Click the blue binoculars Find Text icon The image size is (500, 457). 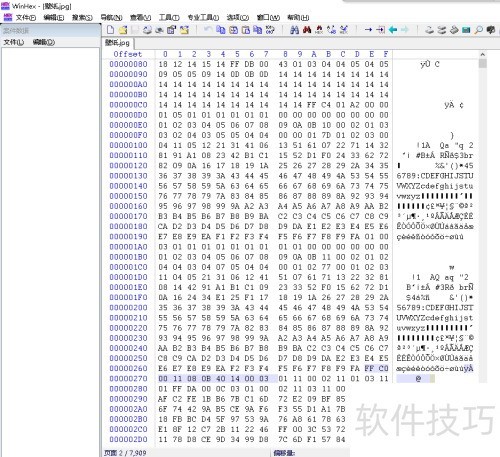click(x=294, y=30)
